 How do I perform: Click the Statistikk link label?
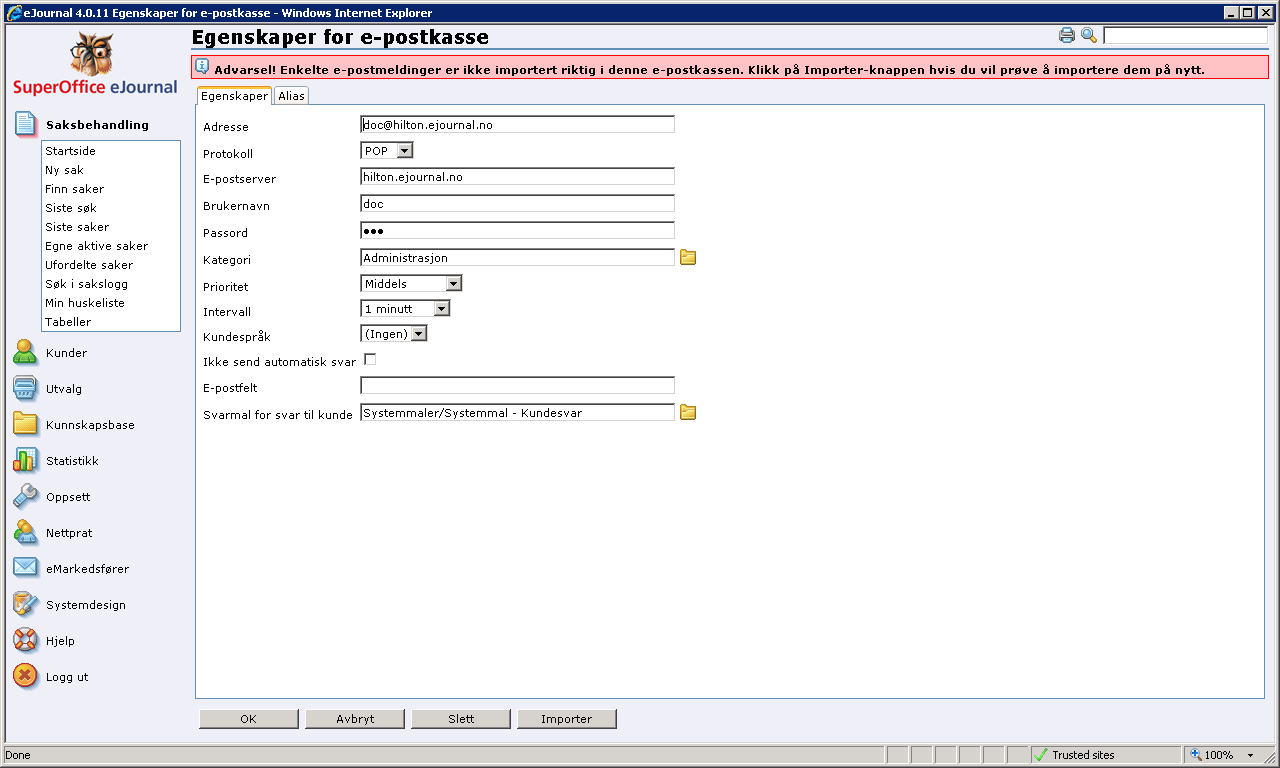(72, 461)
